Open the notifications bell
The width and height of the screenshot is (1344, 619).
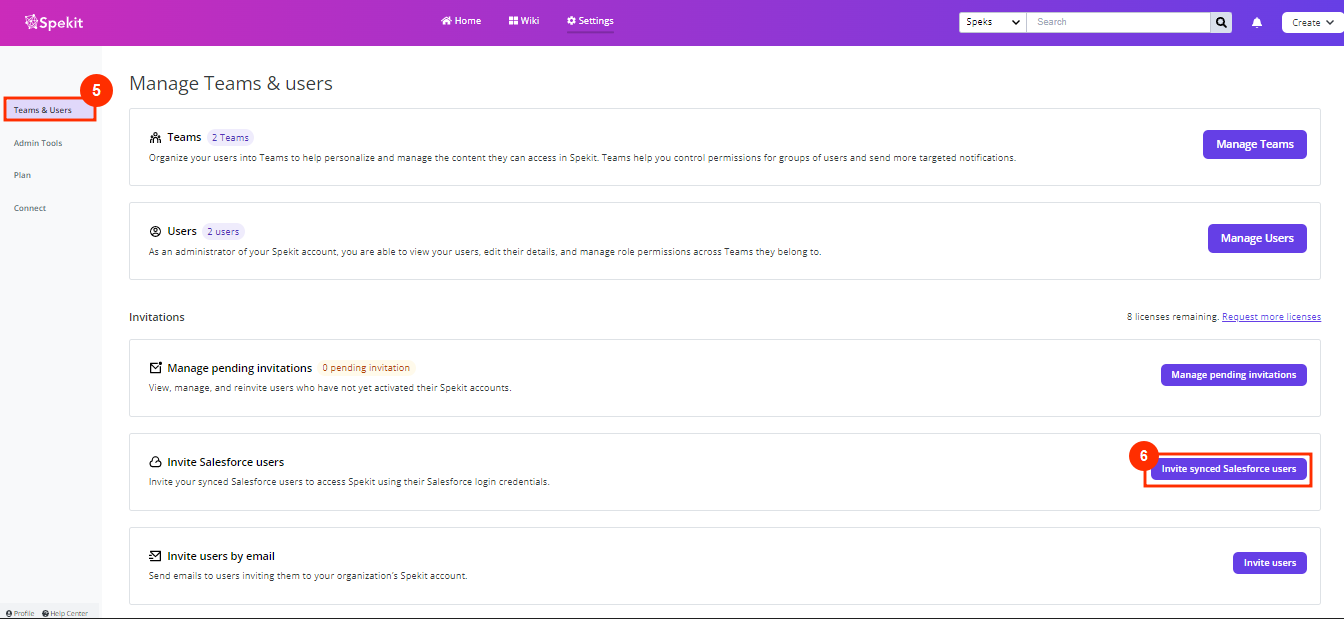point(1257,22)
